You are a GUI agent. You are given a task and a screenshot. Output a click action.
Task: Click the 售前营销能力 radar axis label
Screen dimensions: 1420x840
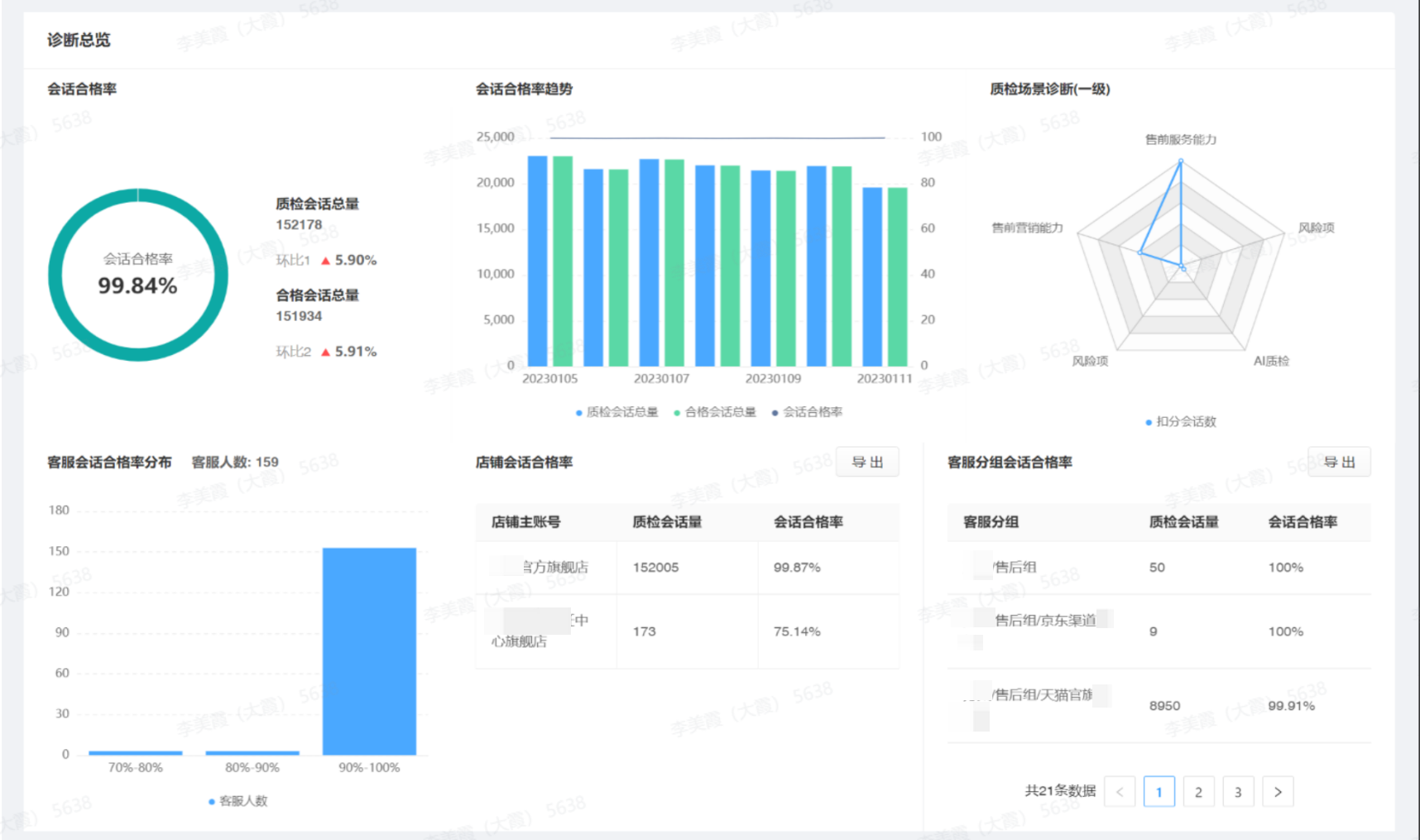pos(1027,228)
